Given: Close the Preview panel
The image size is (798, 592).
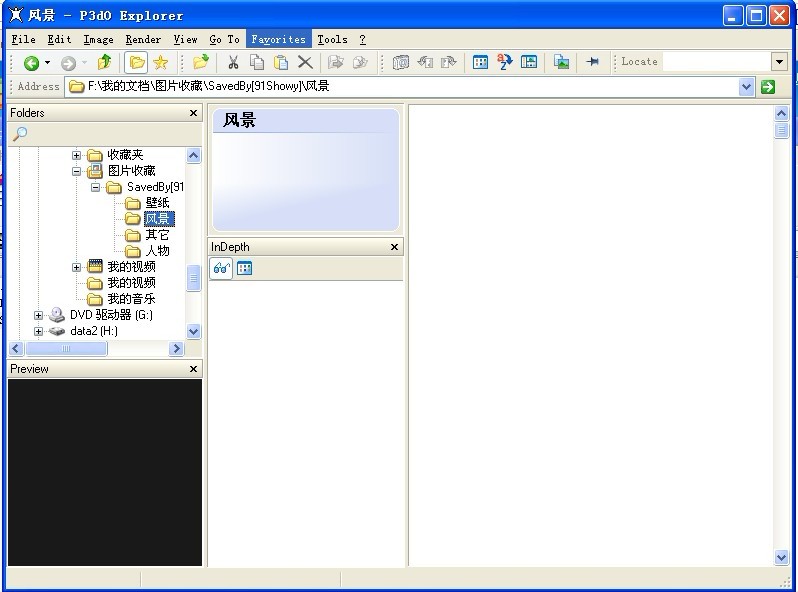Looking at the screenshot, I should 193,369.
